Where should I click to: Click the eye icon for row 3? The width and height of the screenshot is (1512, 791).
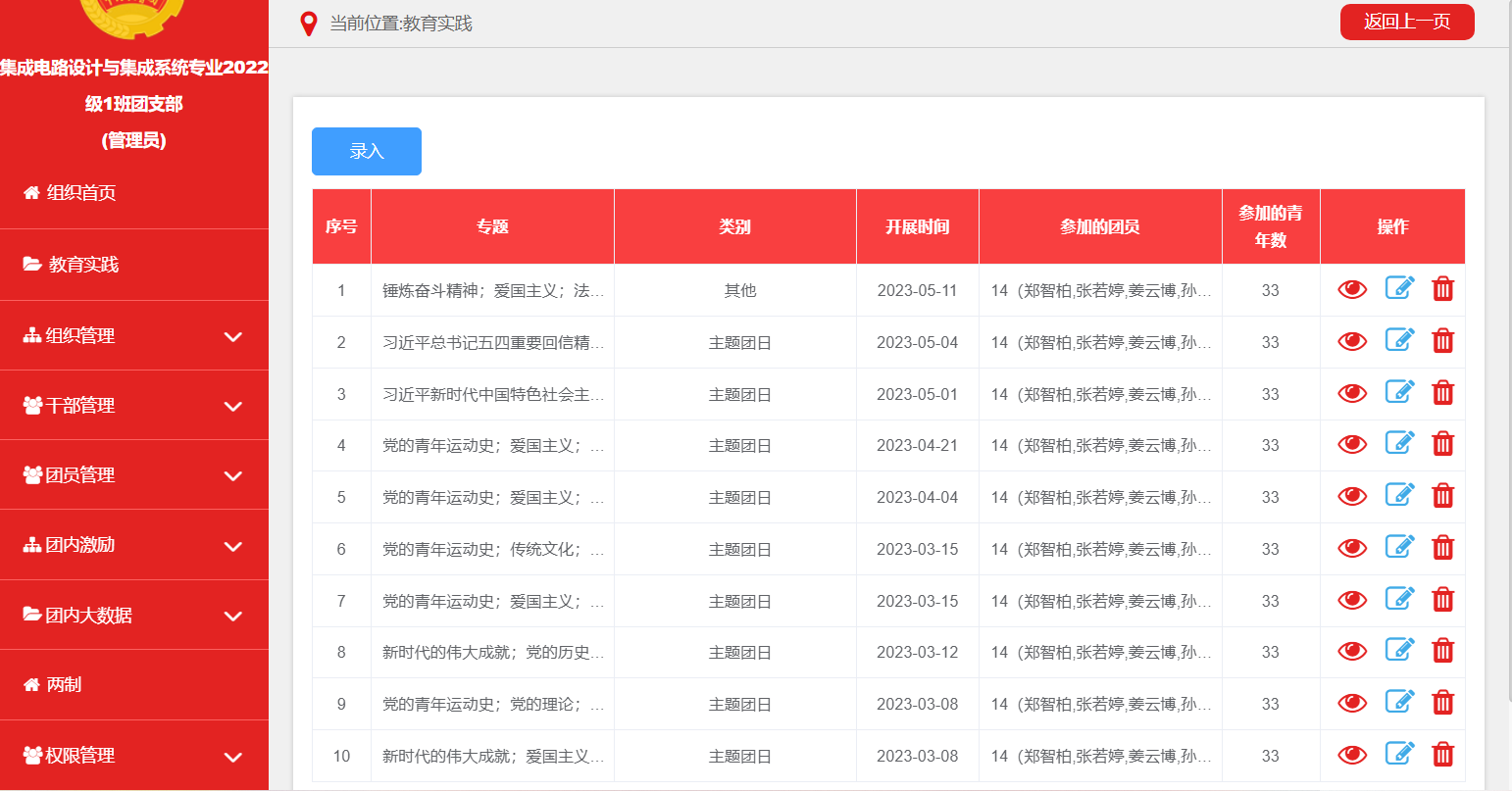(x=1352, y=394)
